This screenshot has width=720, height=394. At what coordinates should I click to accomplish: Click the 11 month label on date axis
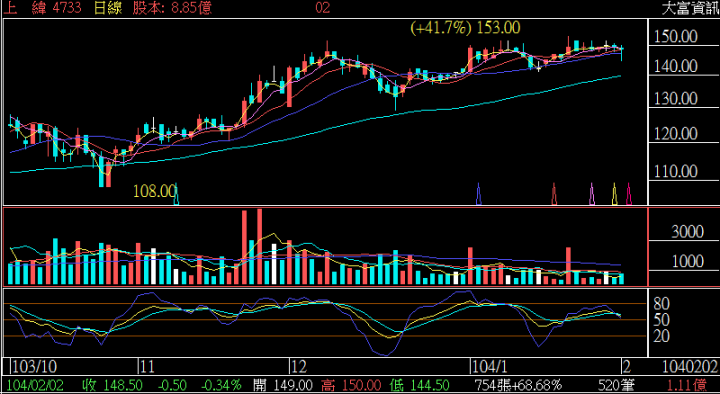click(147, 366)
